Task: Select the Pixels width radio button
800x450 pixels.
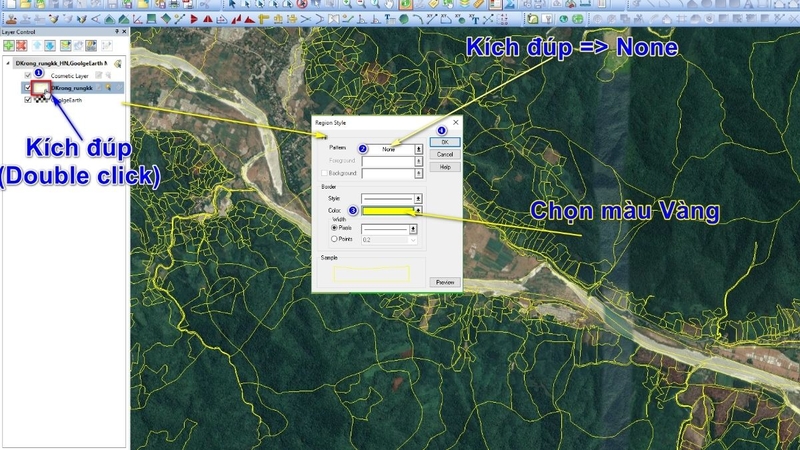Action: click(334, 228)
